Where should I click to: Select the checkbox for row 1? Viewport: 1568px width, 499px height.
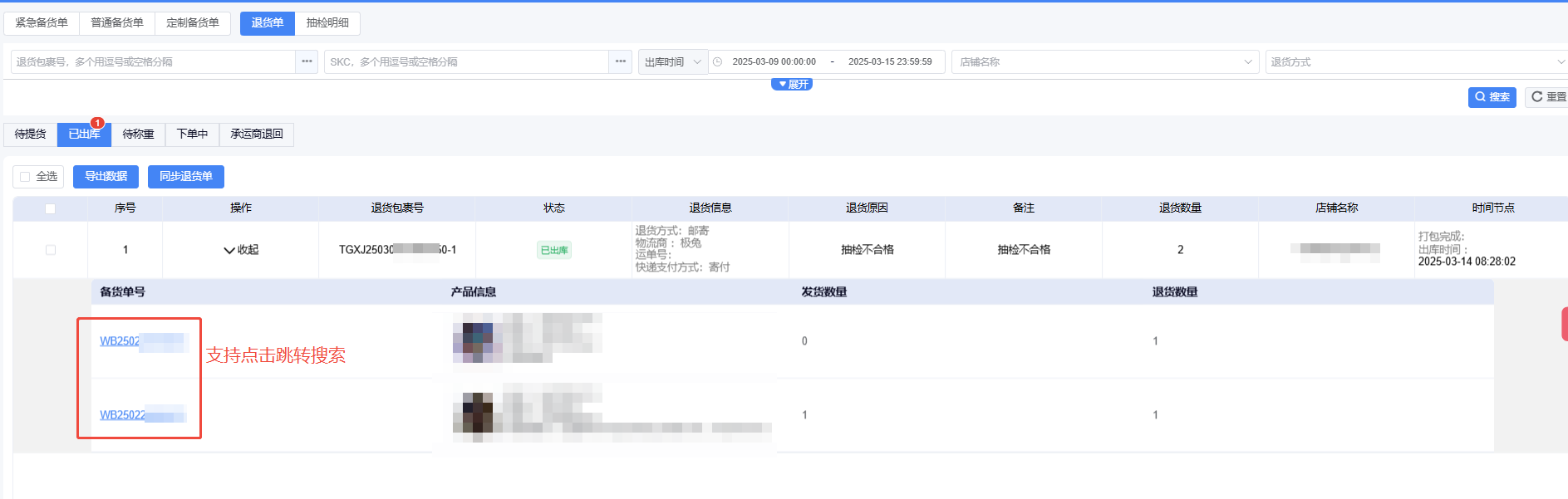pos(50,250)
